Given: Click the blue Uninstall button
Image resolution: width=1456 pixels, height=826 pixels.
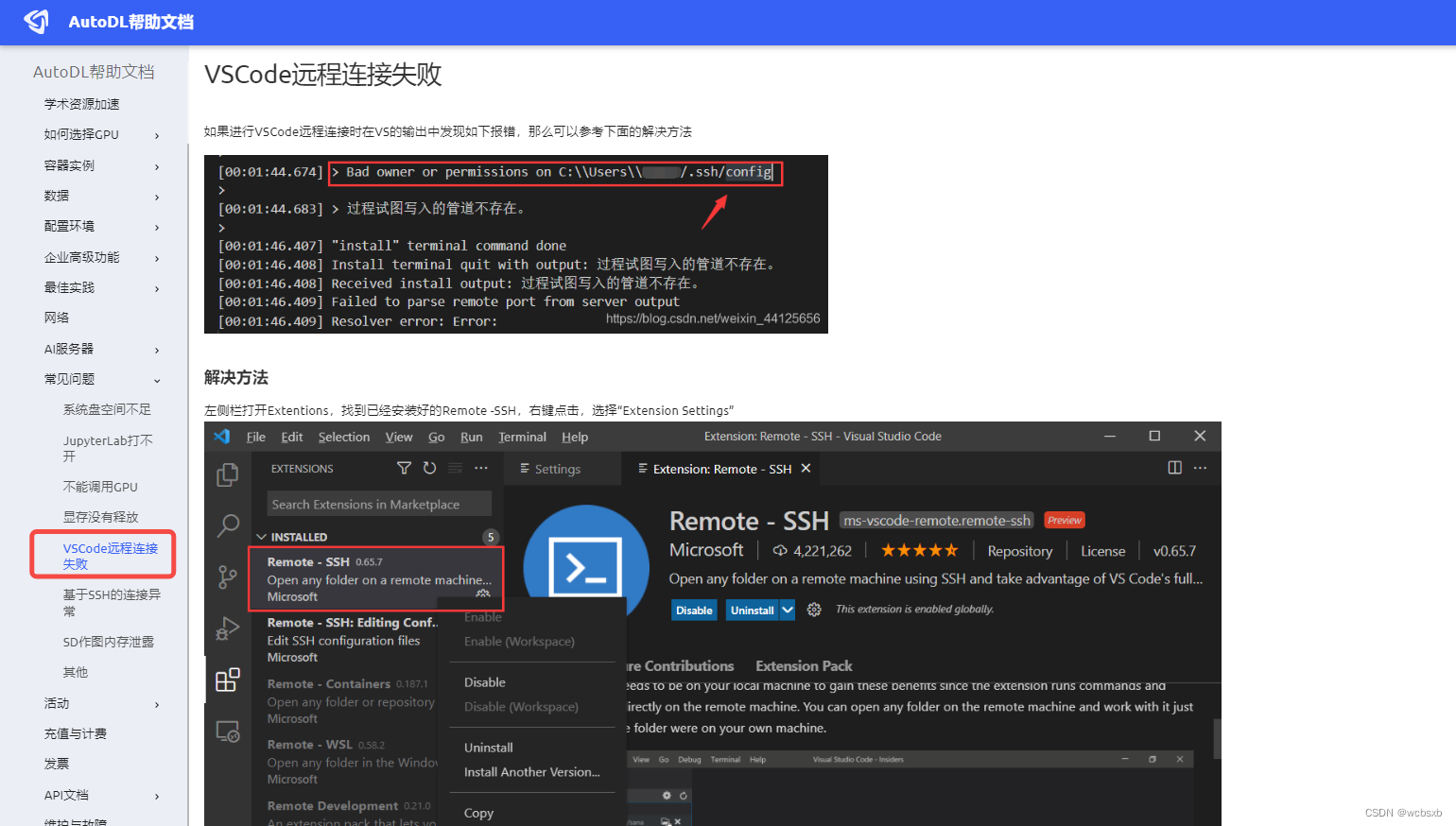Looking at the screenshot, I should point(753,611).
